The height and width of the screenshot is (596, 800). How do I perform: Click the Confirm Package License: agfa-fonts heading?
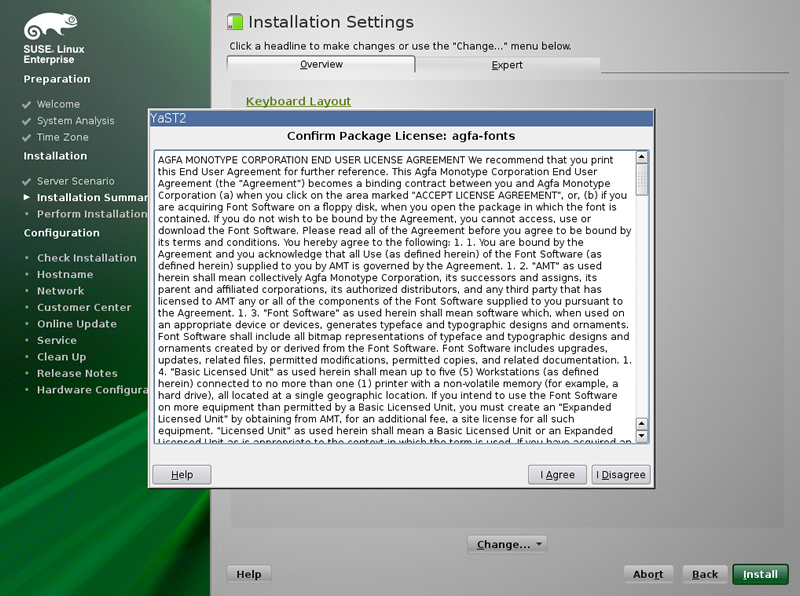point(401,136)
